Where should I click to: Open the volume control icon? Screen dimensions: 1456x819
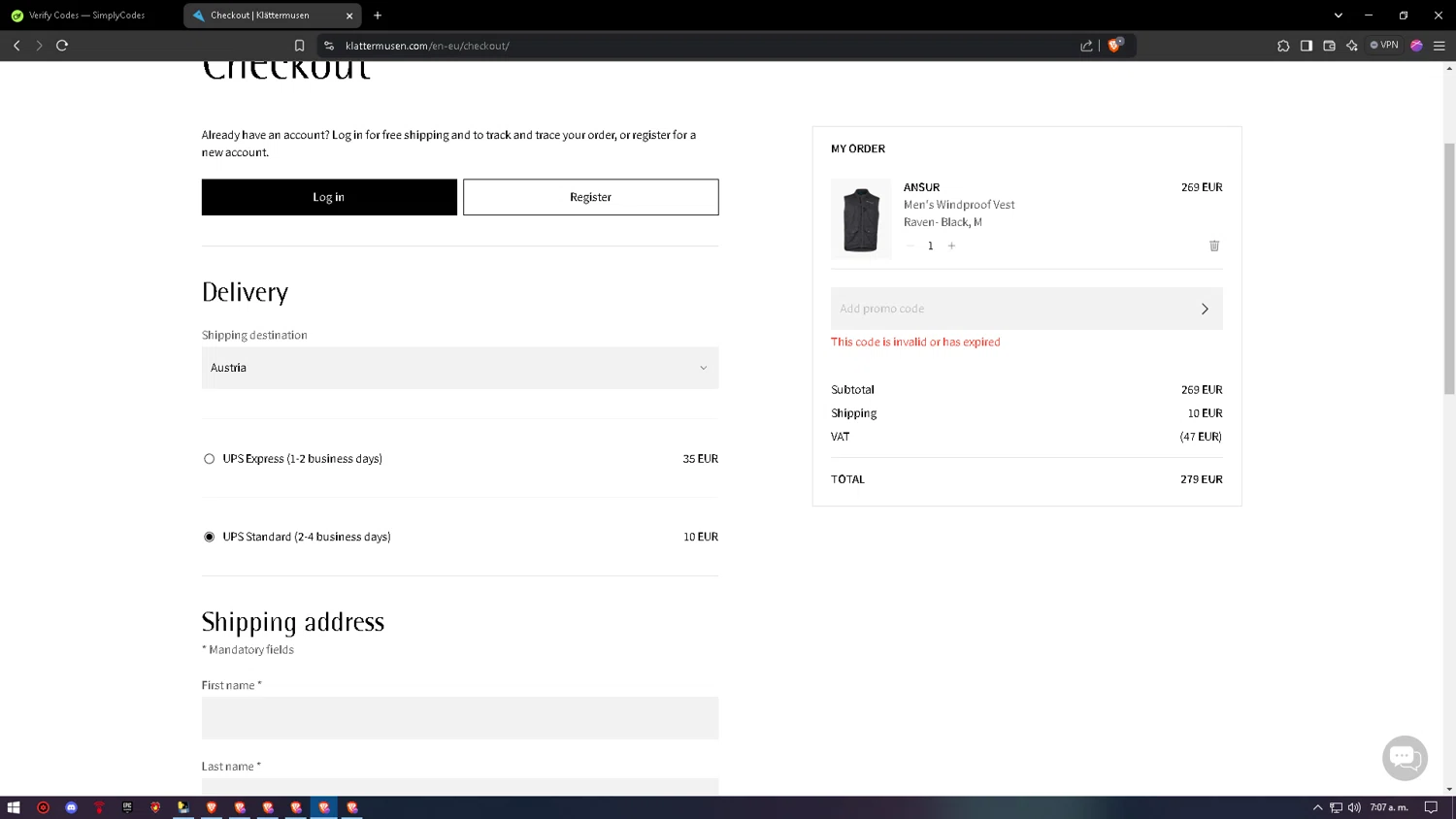pyautogui.click(x=1354, y=807)
